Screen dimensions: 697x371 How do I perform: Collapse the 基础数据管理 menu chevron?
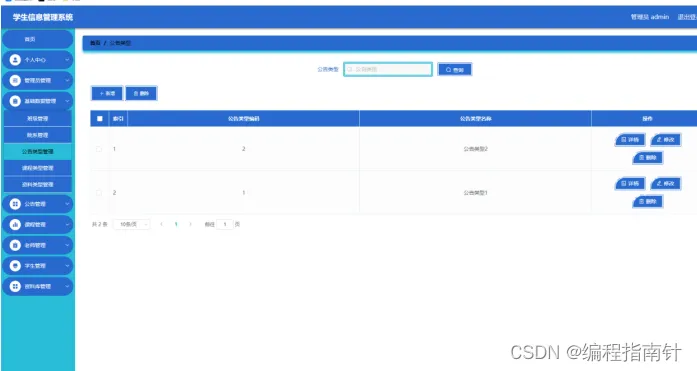tap(67, 101)
